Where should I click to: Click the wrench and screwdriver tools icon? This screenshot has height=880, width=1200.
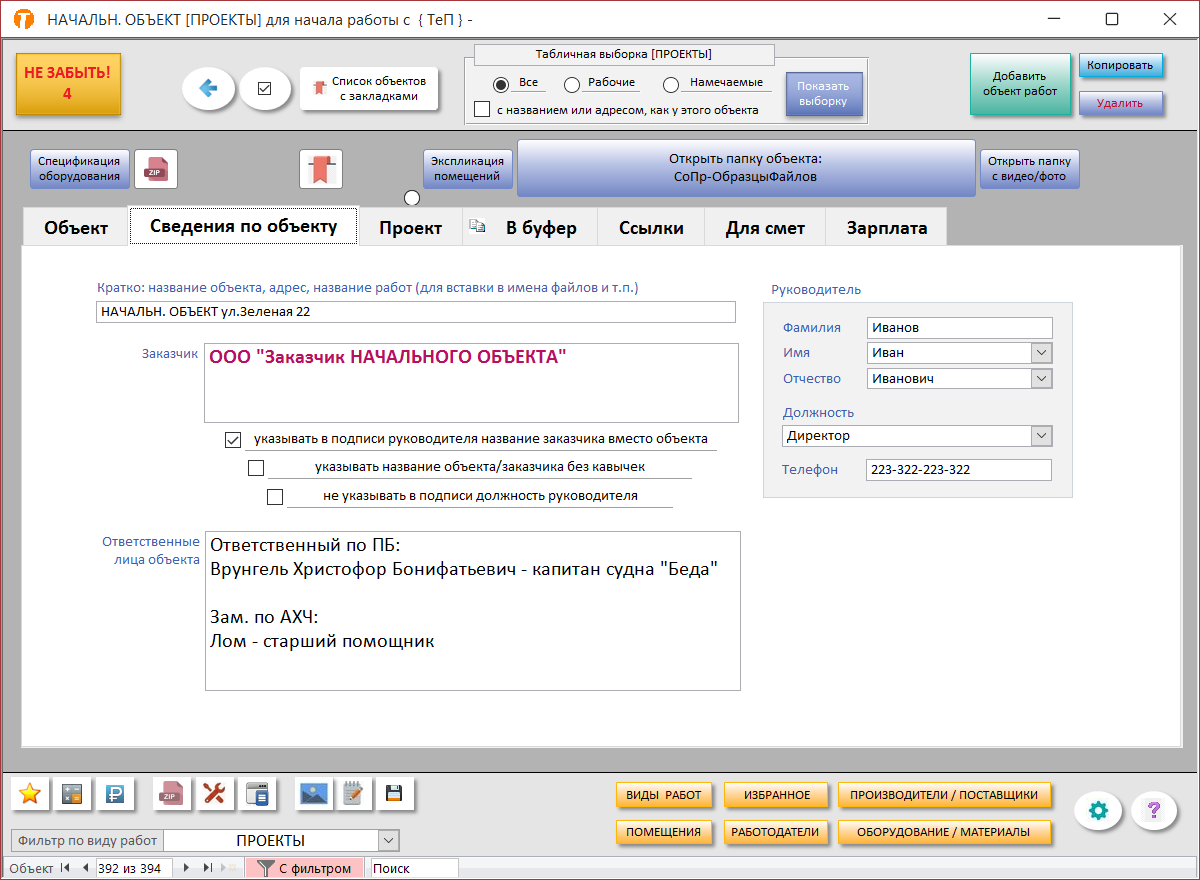(214, 794)
